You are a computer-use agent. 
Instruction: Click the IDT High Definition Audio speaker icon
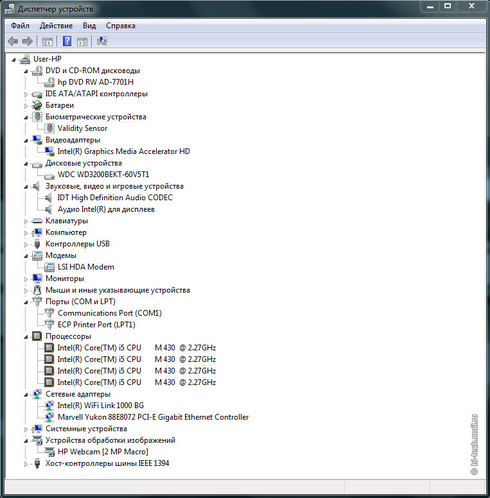[49, 198]
